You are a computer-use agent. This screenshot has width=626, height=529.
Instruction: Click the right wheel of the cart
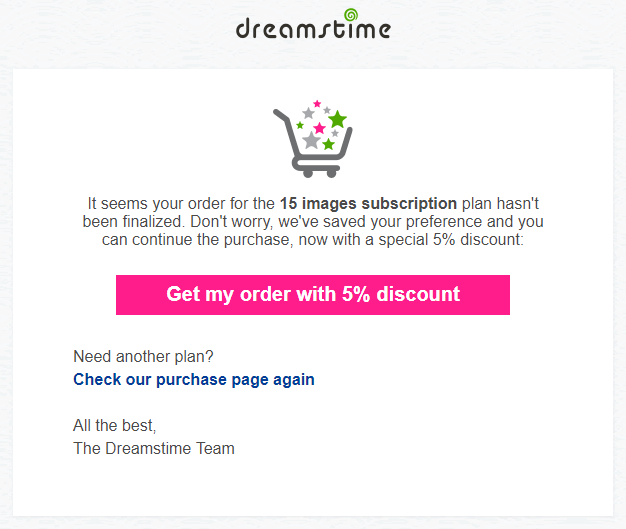[x=332, y=172]
